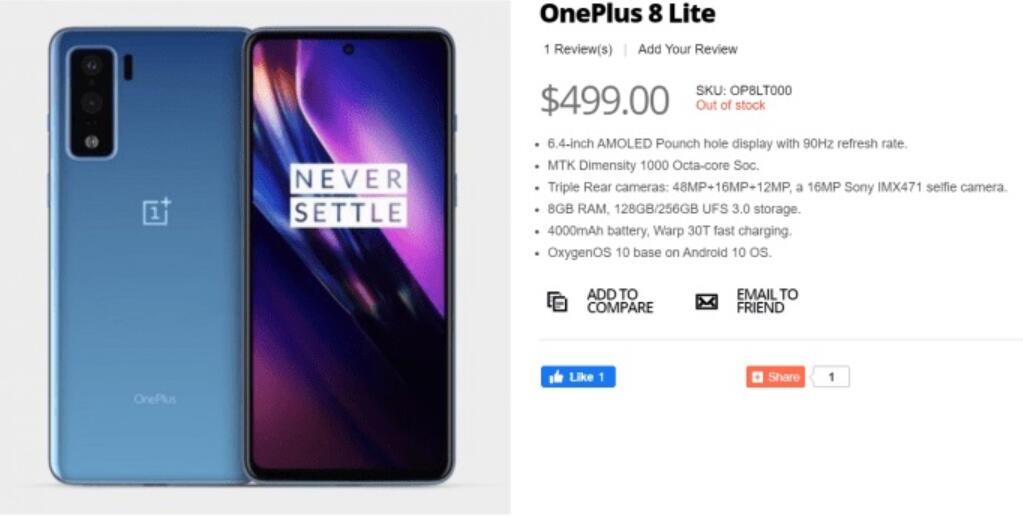Click the SKU: OP8LT000 text
1023x517 pixels.
tap(744, 91)
